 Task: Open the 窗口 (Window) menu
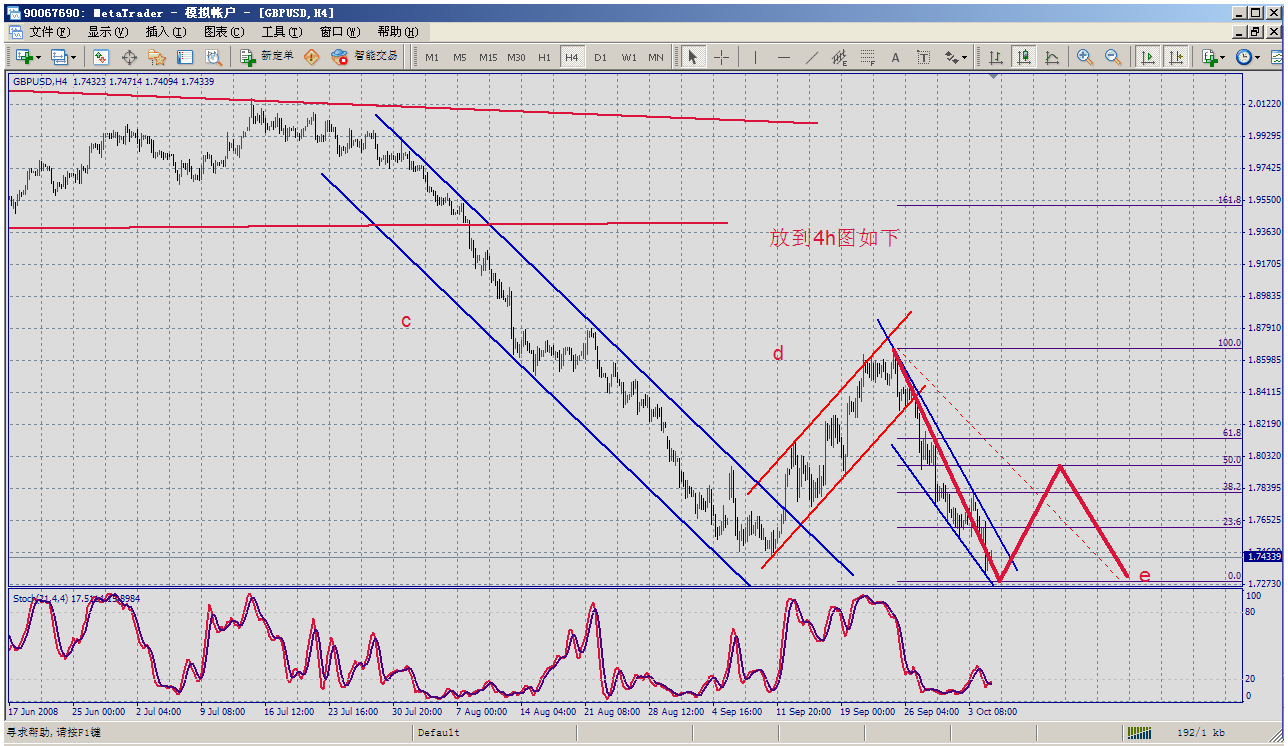point(340,32)
